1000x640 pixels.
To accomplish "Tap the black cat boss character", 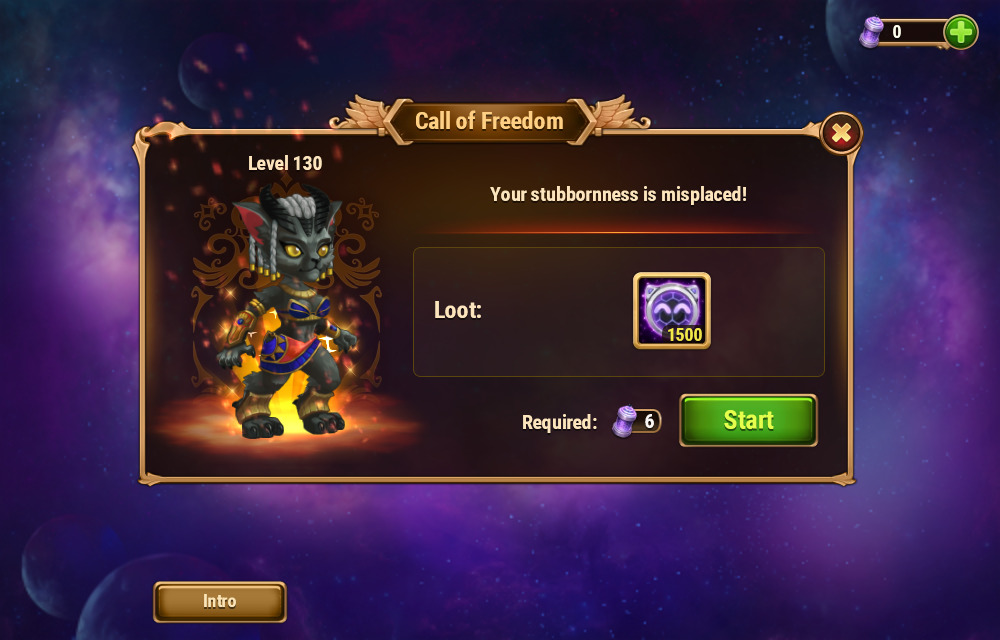I will pyautogui.click(x=285, y=310).
